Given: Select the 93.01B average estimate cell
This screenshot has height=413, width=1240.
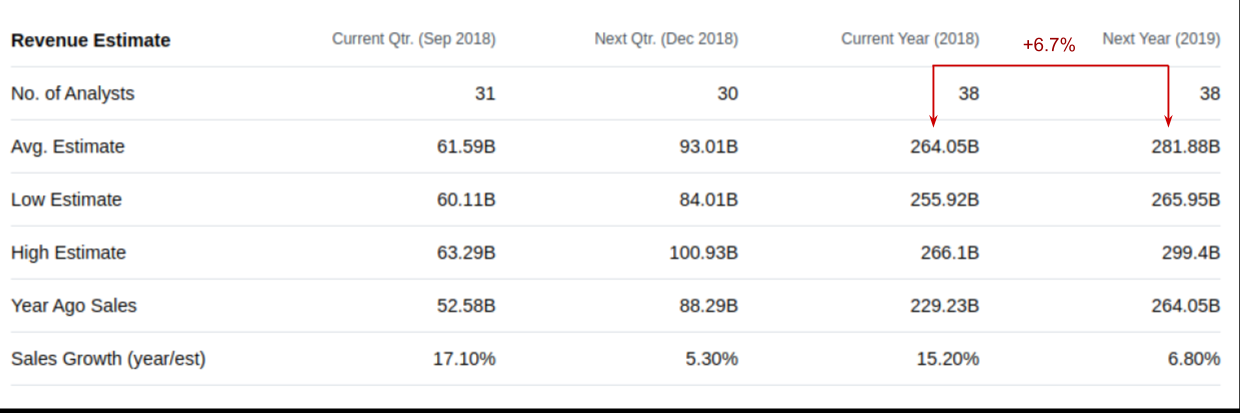Looking at the screenshot, I should [x=708, y=147].
